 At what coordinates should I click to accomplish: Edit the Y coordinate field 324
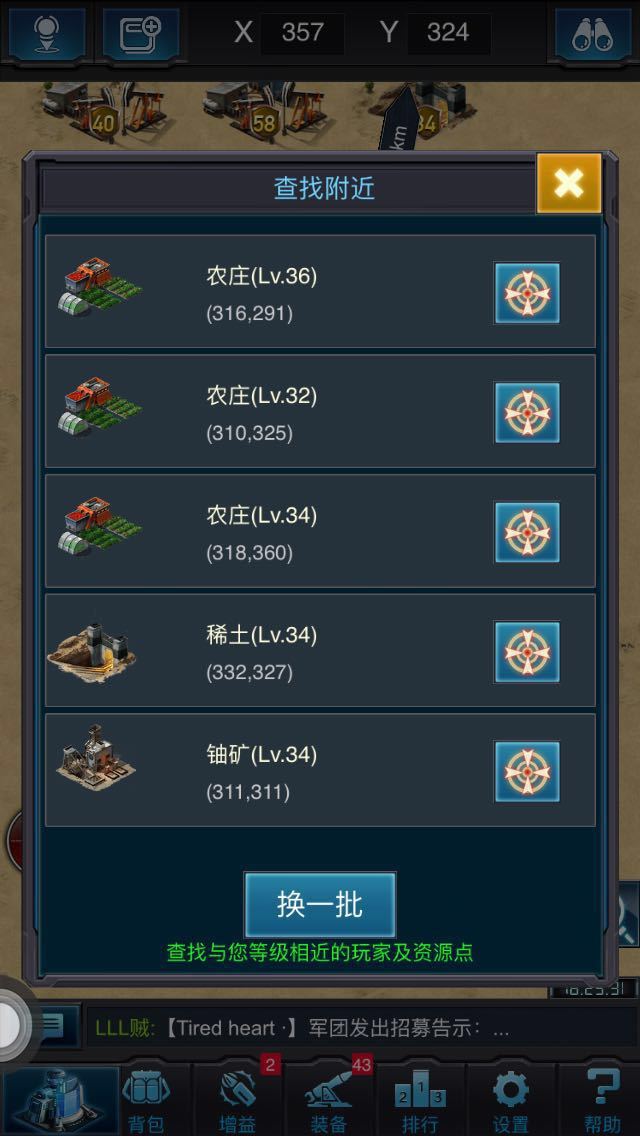click(449, 33)
